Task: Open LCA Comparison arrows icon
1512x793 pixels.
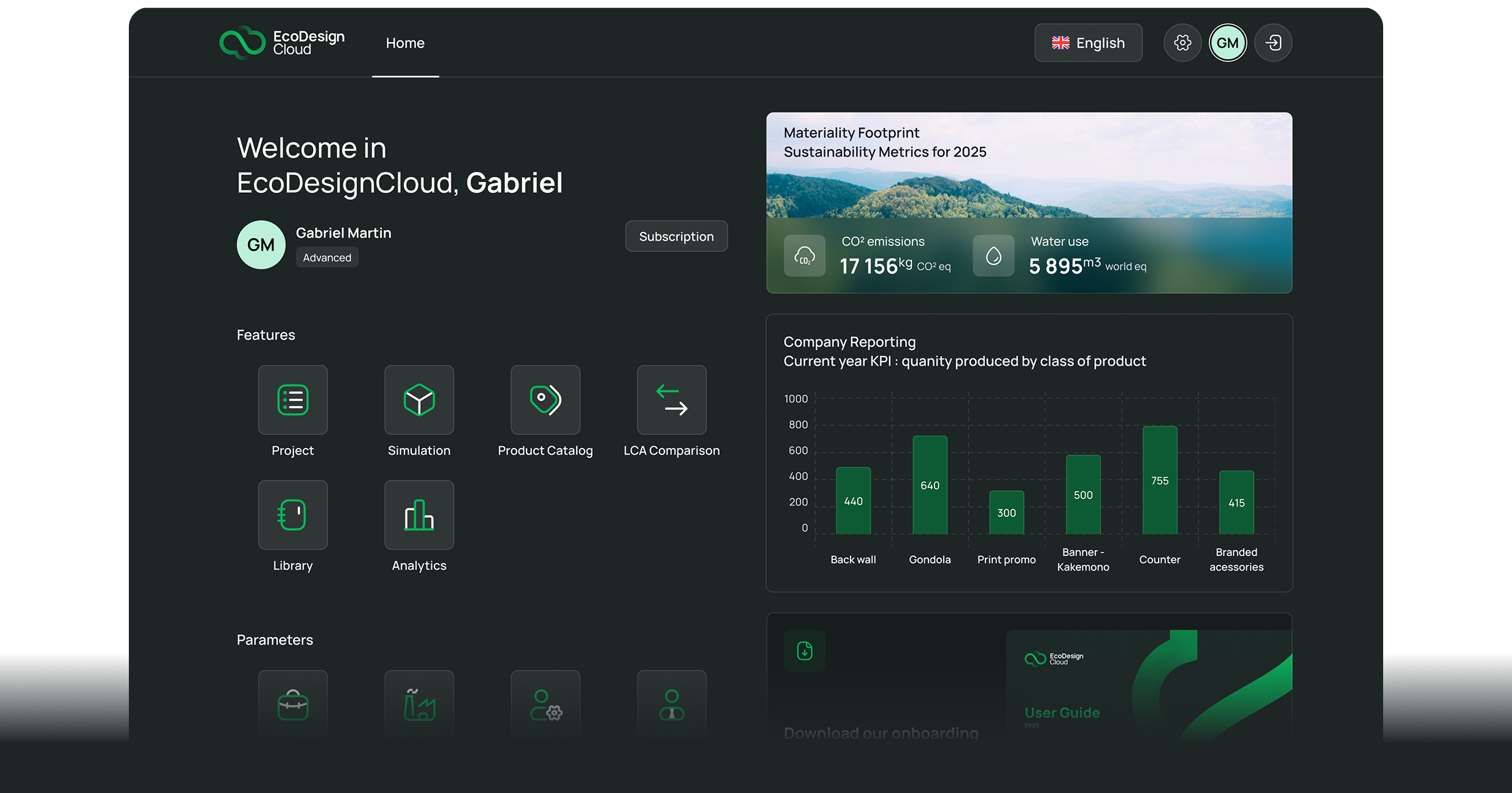Action: point(671,400)
